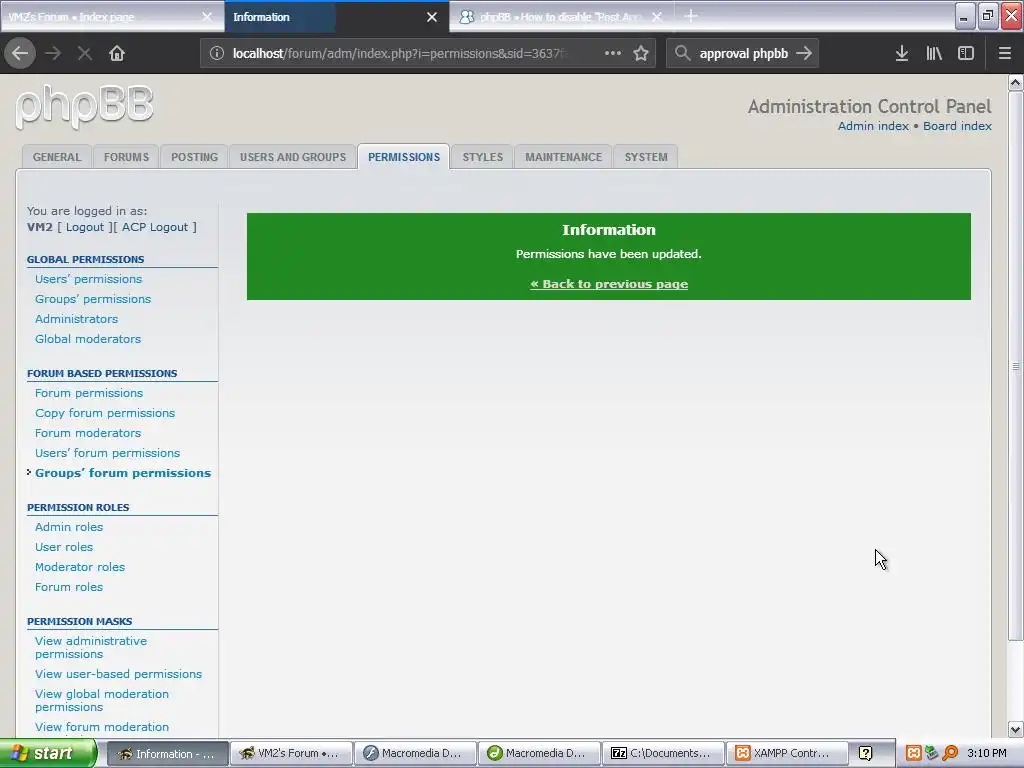Open the browser home page icon

[x=117, y=54]
